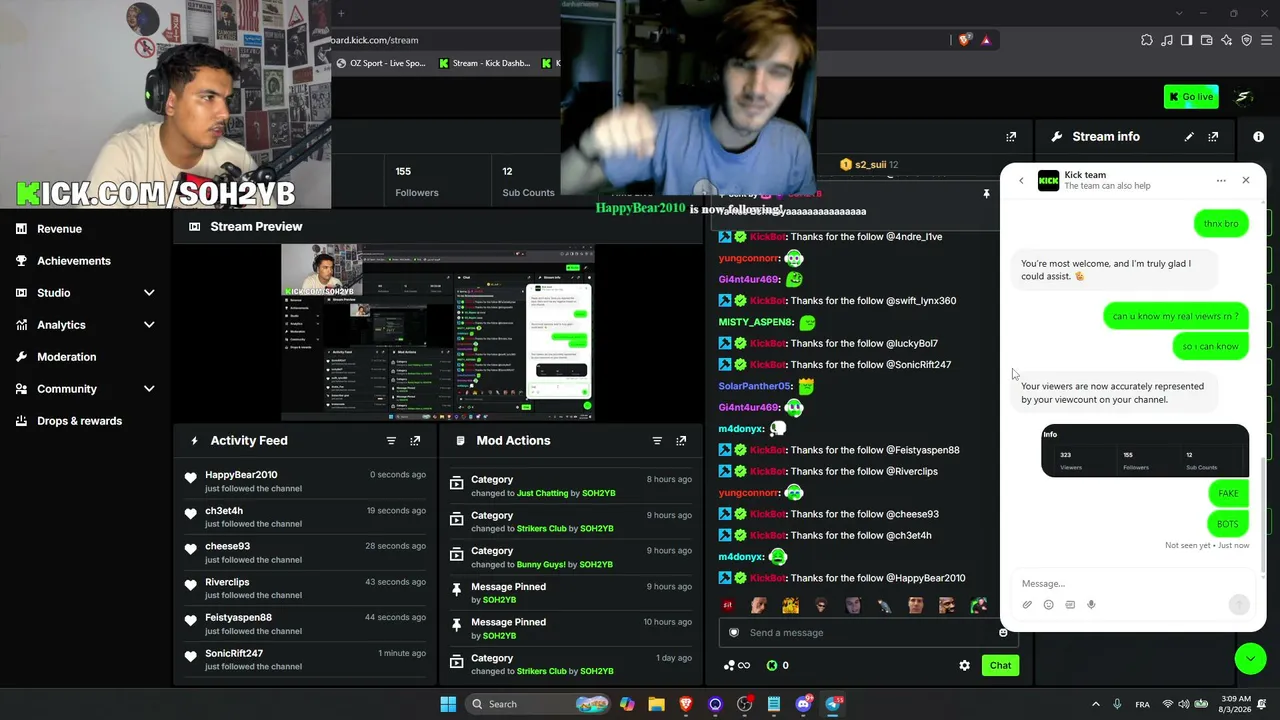1280x720 pixels.
Task: Toggle the browser sidebar panel
Action: coord(1186,40)
